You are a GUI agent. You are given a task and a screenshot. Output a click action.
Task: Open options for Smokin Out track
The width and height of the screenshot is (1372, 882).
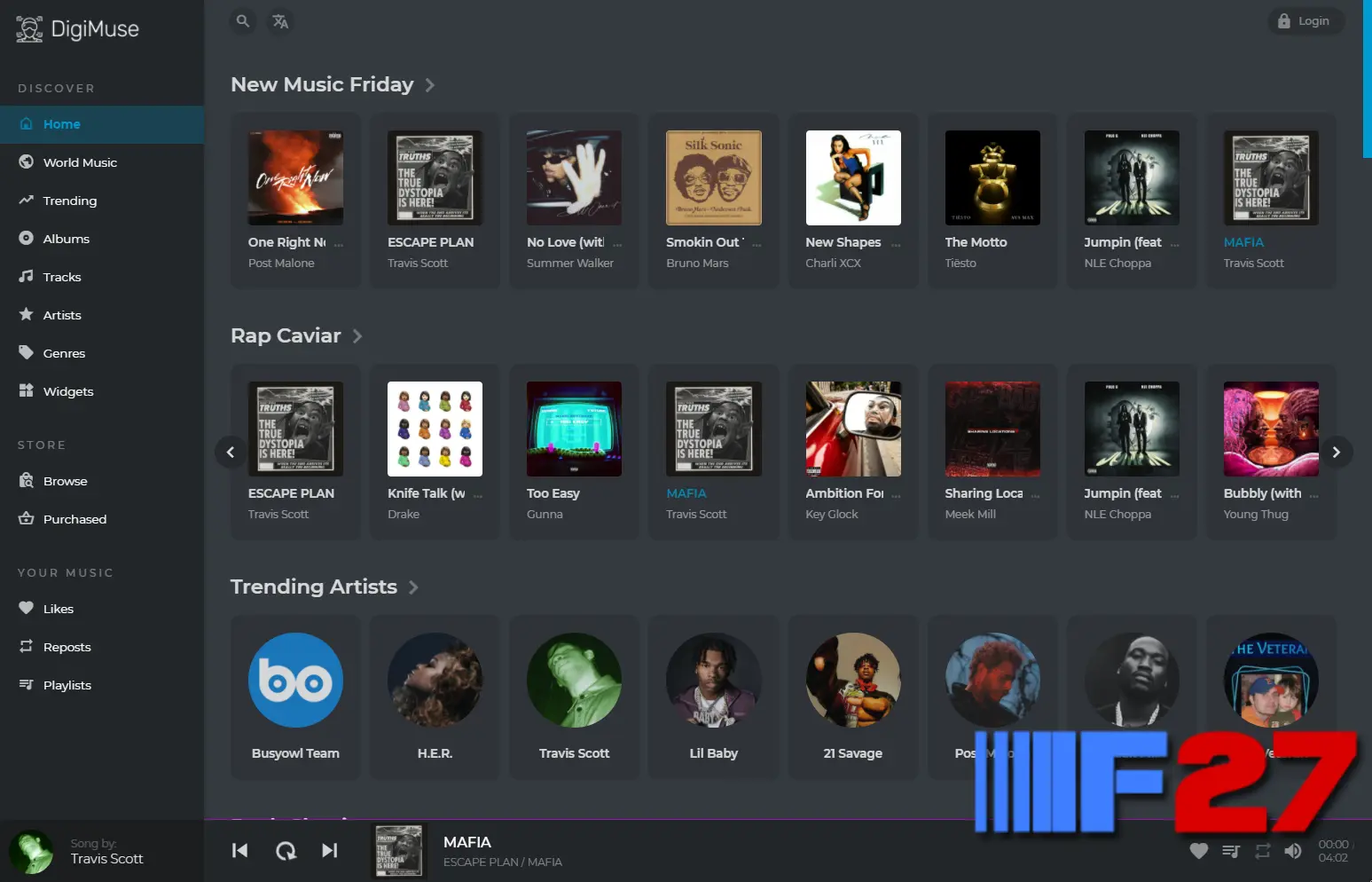pos(757,244)
